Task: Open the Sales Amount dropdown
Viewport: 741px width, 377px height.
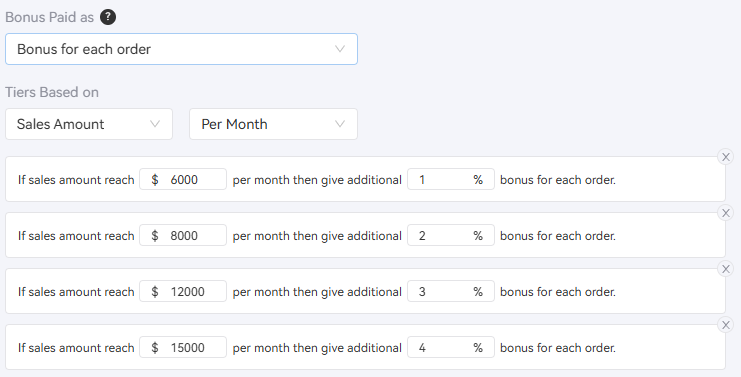Action: pos(89,124)
